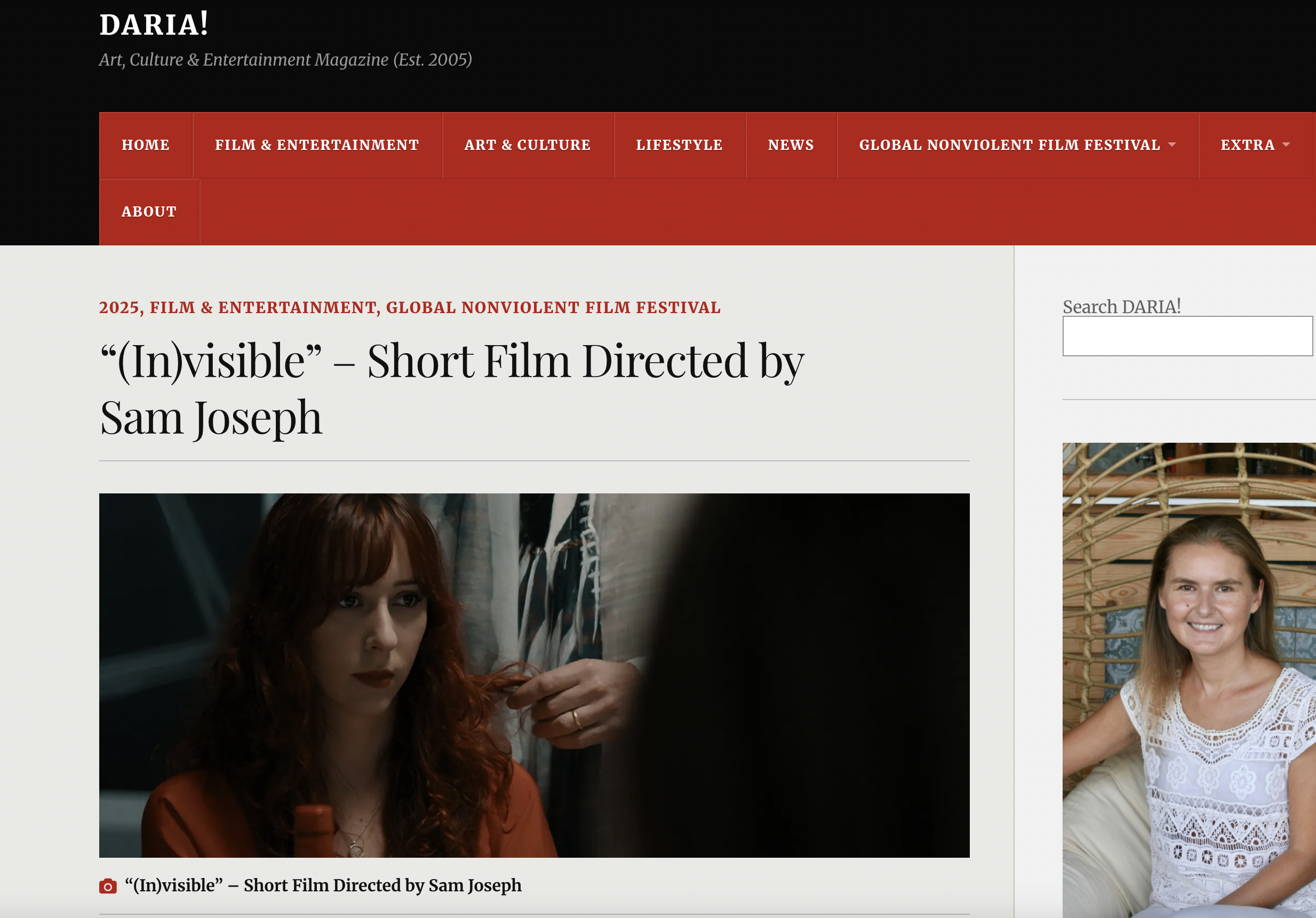Image resolution: width=1316 pixels, height=918 pixels.
Task: Click the camera icon beside image caption
Action: 108,886
